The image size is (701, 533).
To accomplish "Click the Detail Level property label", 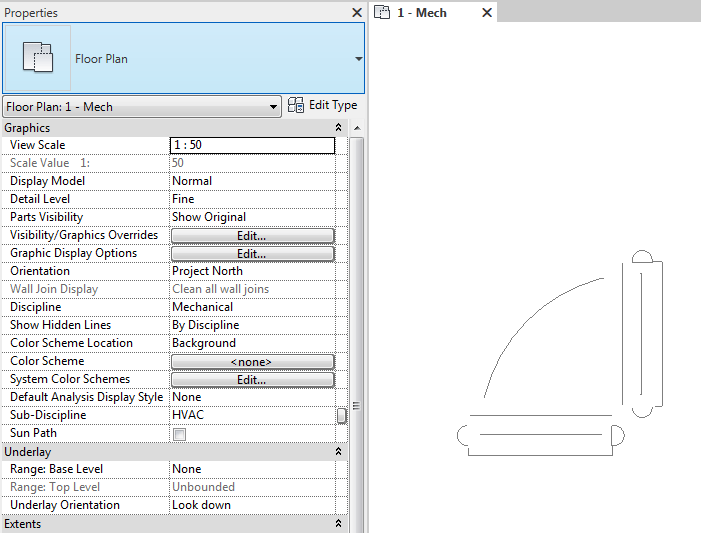I will [x=40, y=199].
